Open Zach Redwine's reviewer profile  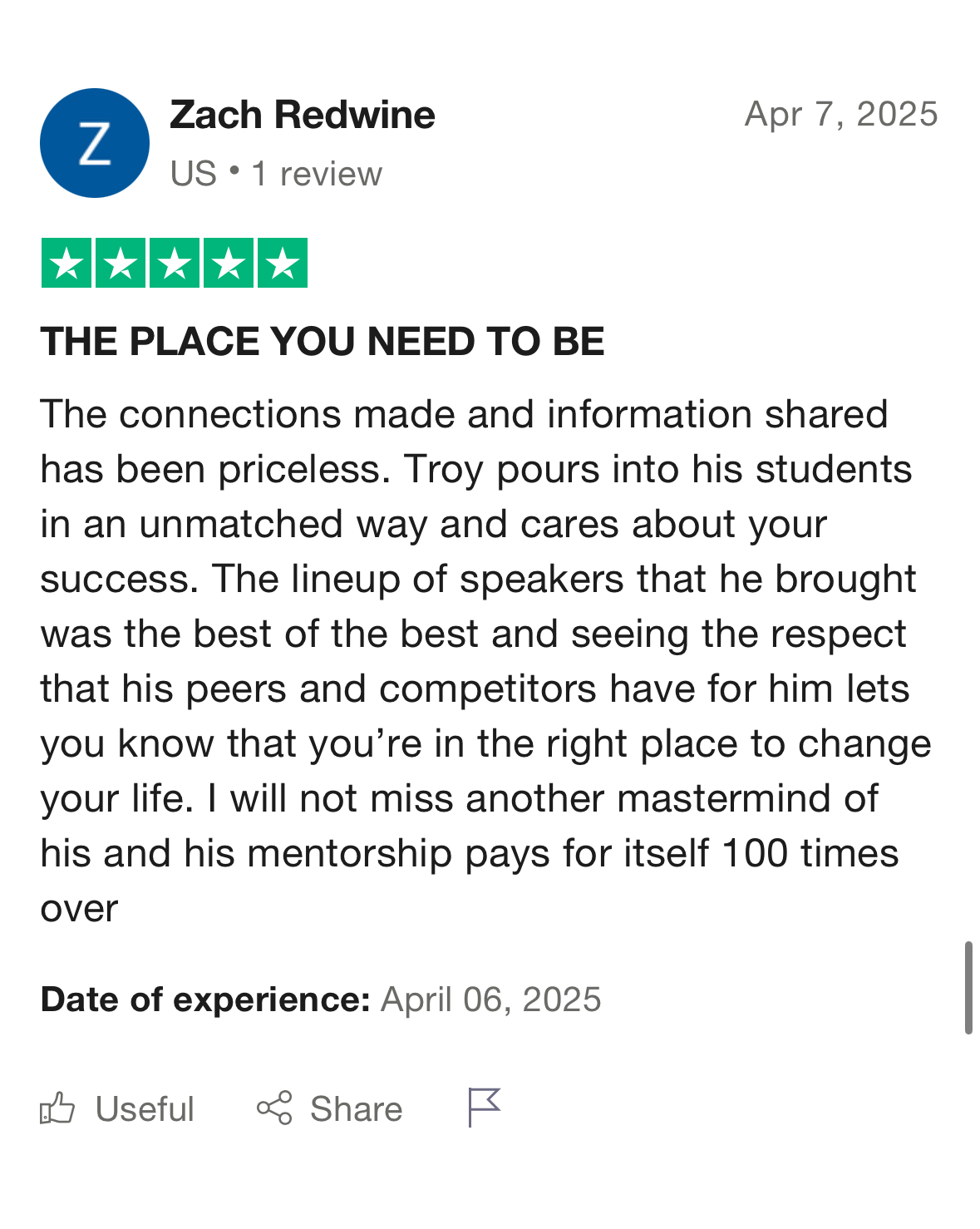pos(303,115)
